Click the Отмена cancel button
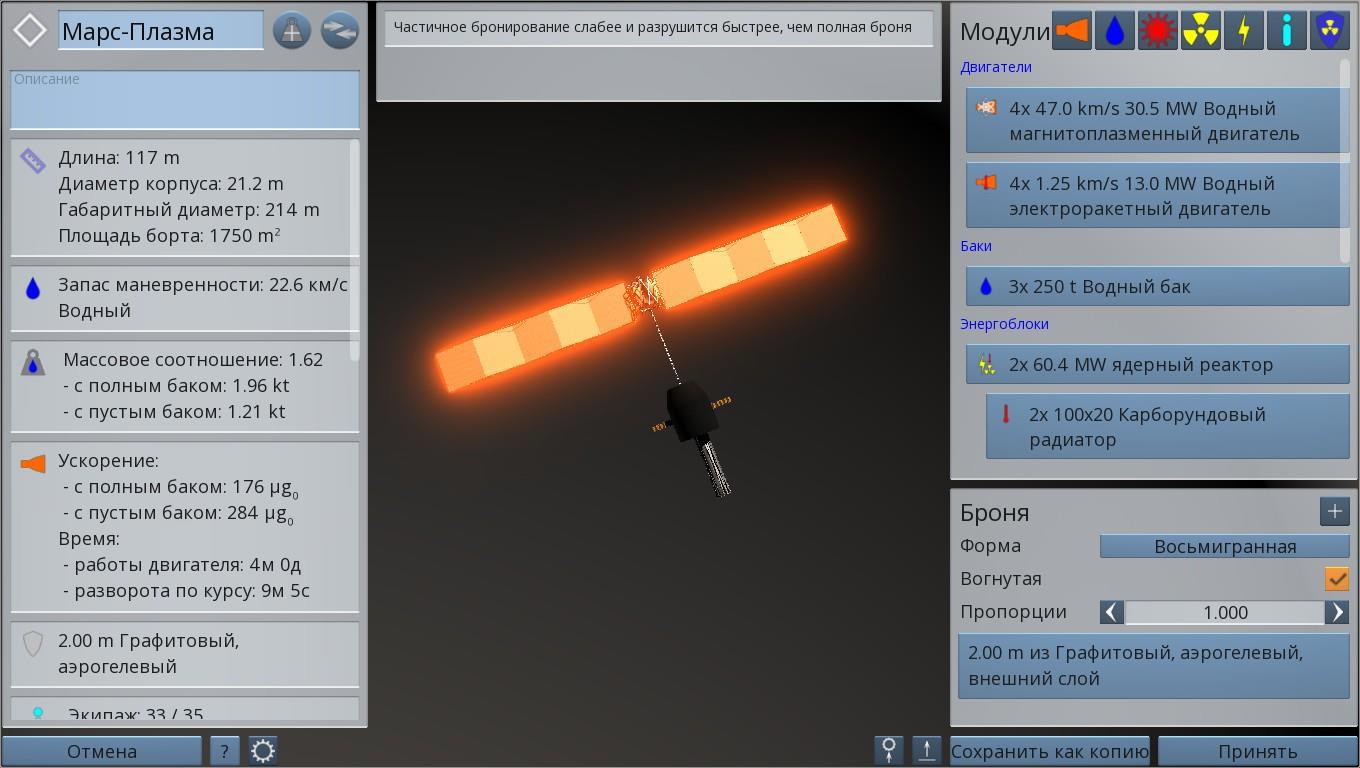This screenshot has height=768, width=1360. click(x=102, y=751)
